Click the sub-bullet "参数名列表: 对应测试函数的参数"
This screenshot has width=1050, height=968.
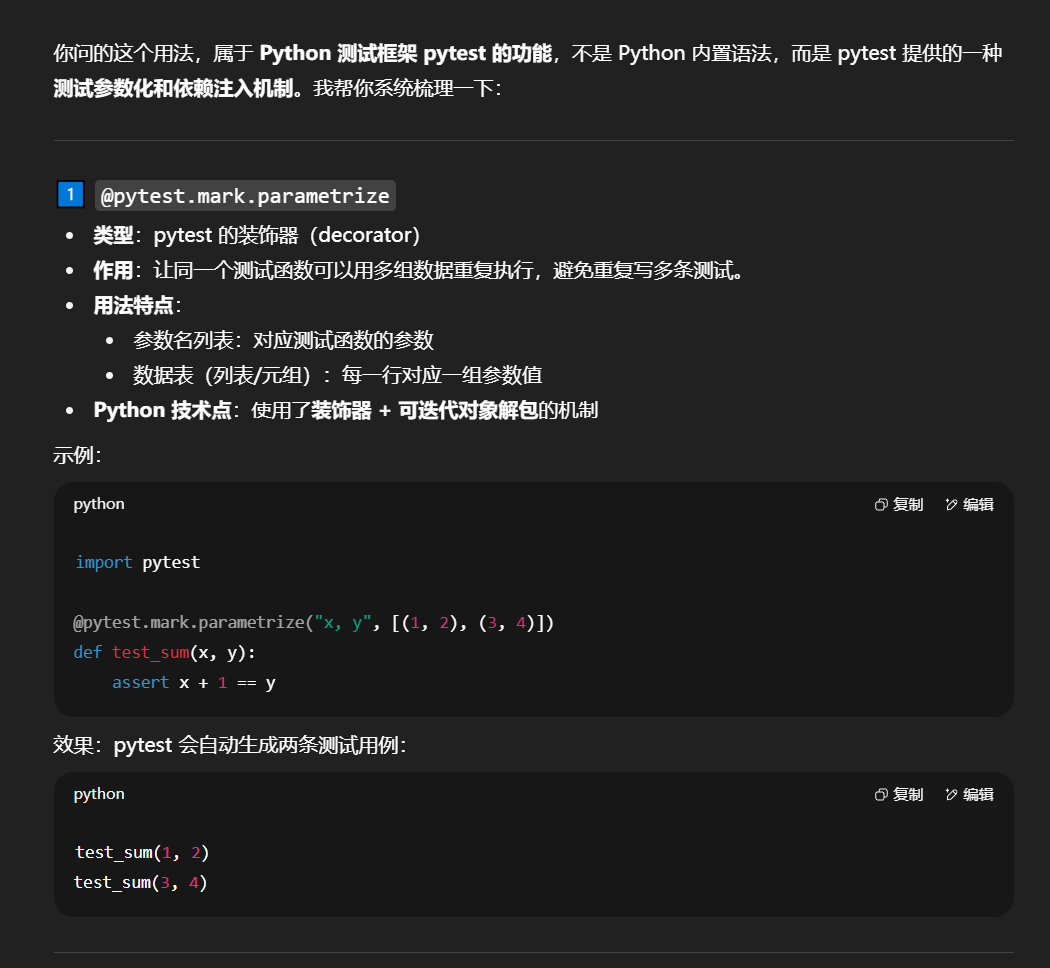[x=283, y=340]
